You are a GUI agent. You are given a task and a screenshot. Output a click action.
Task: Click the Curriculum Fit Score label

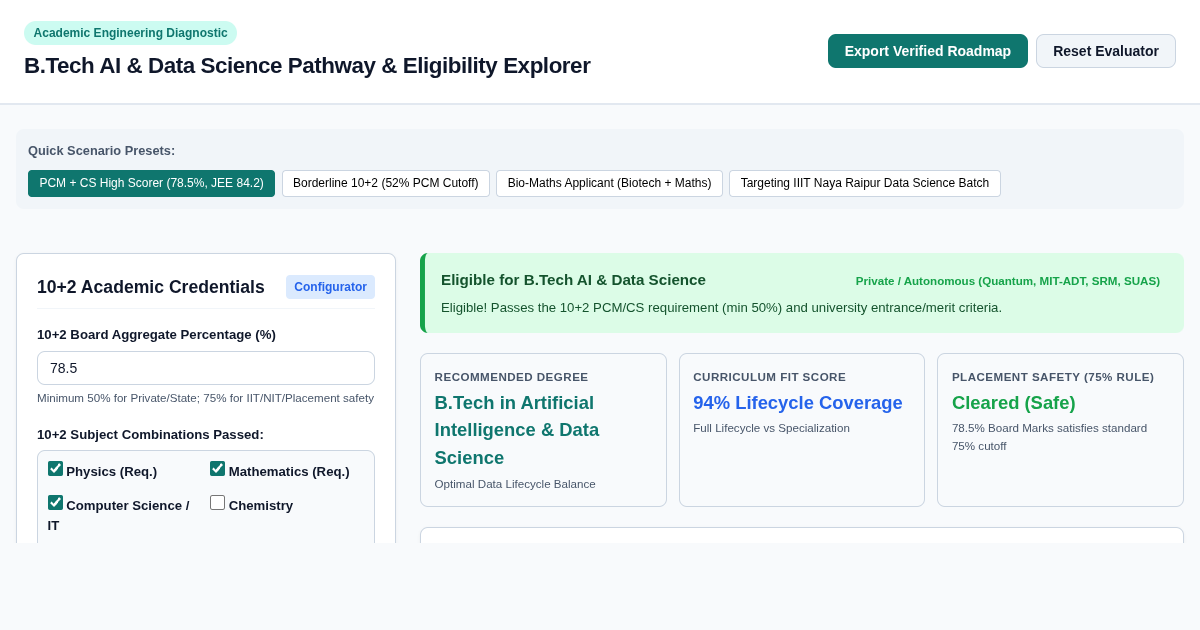pyautogui.click(x=769, y=377)
